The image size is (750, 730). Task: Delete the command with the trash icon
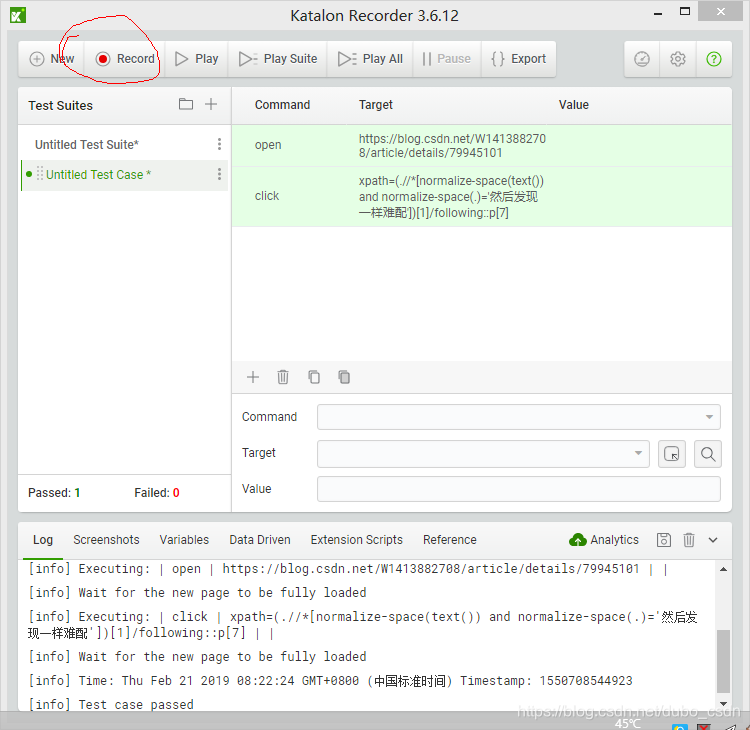[x=283, y=377]
